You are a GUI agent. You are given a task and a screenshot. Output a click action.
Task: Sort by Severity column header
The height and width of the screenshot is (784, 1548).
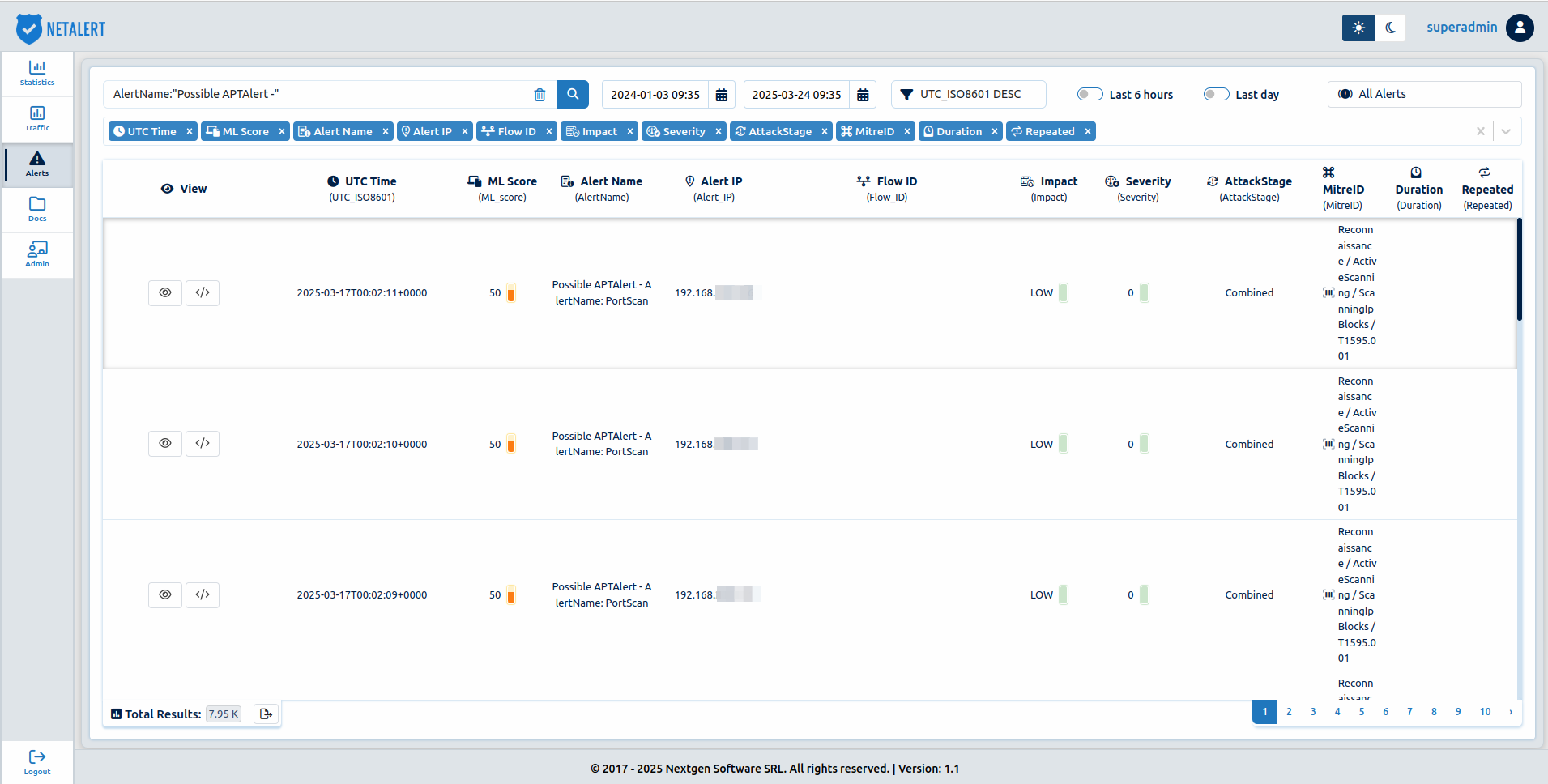[x=1138, y=189]
